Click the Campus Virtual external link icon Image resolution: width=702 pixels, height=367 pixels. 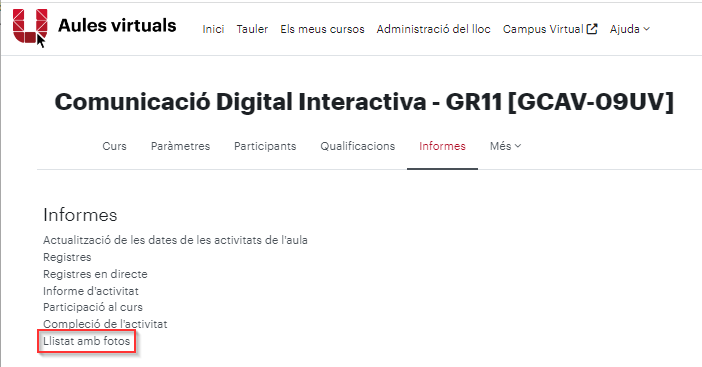pos(592,29)
